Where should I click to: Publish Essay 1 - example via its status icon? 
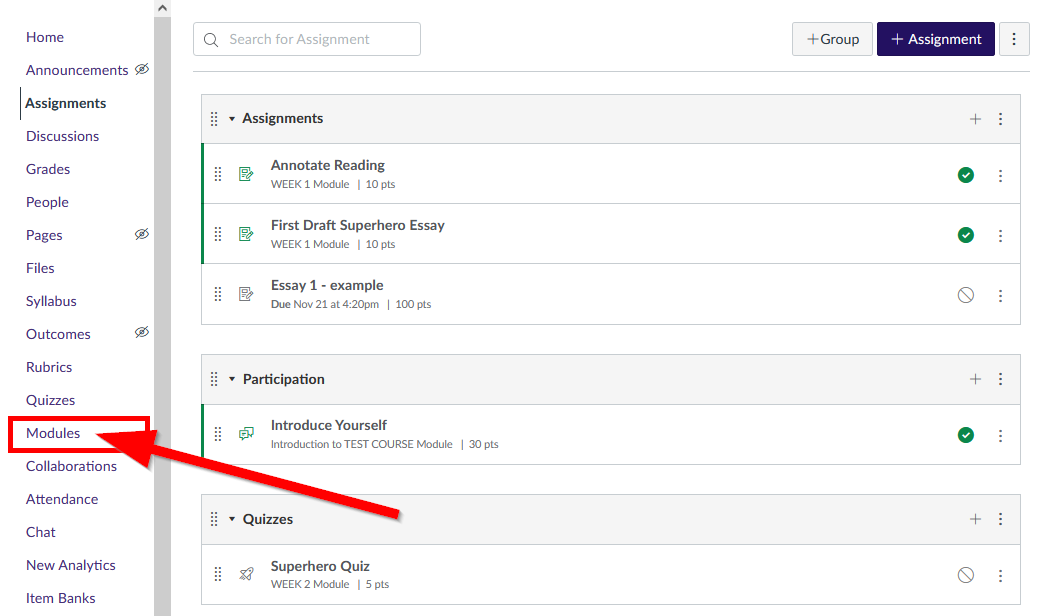(965, 294)
